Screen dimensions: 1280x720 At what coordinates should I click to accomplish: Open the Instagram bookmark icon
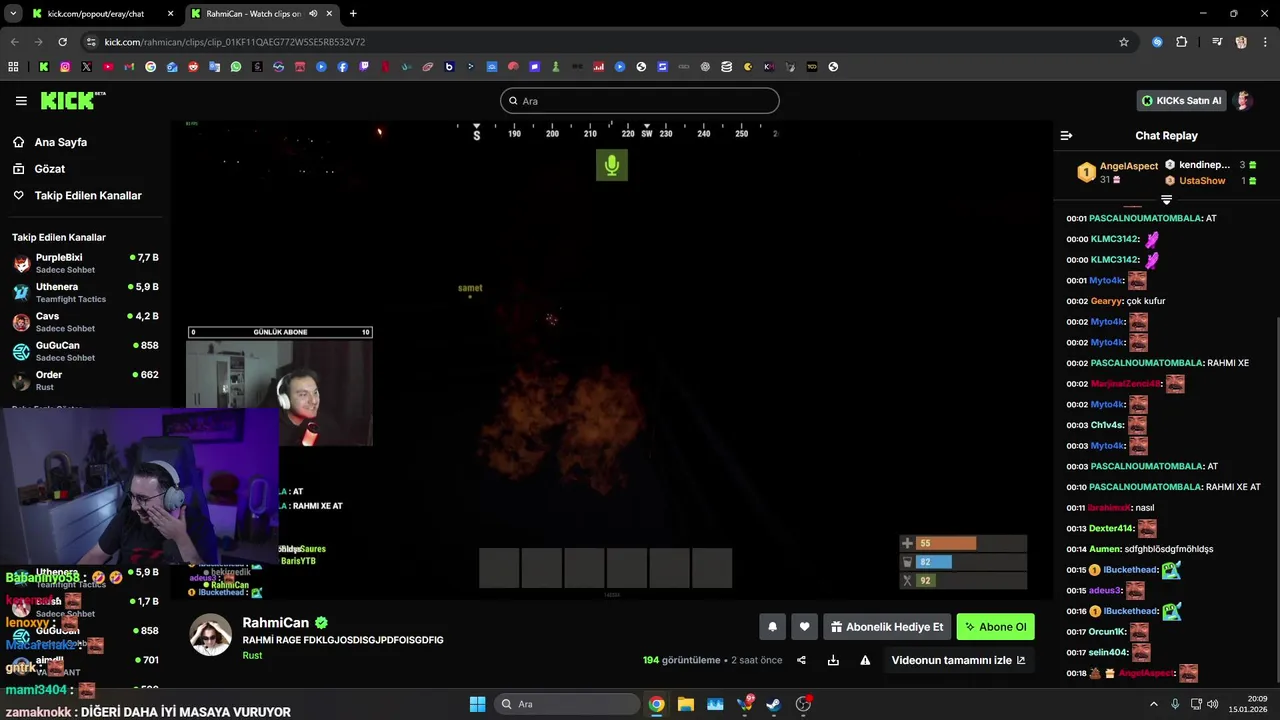65,67
